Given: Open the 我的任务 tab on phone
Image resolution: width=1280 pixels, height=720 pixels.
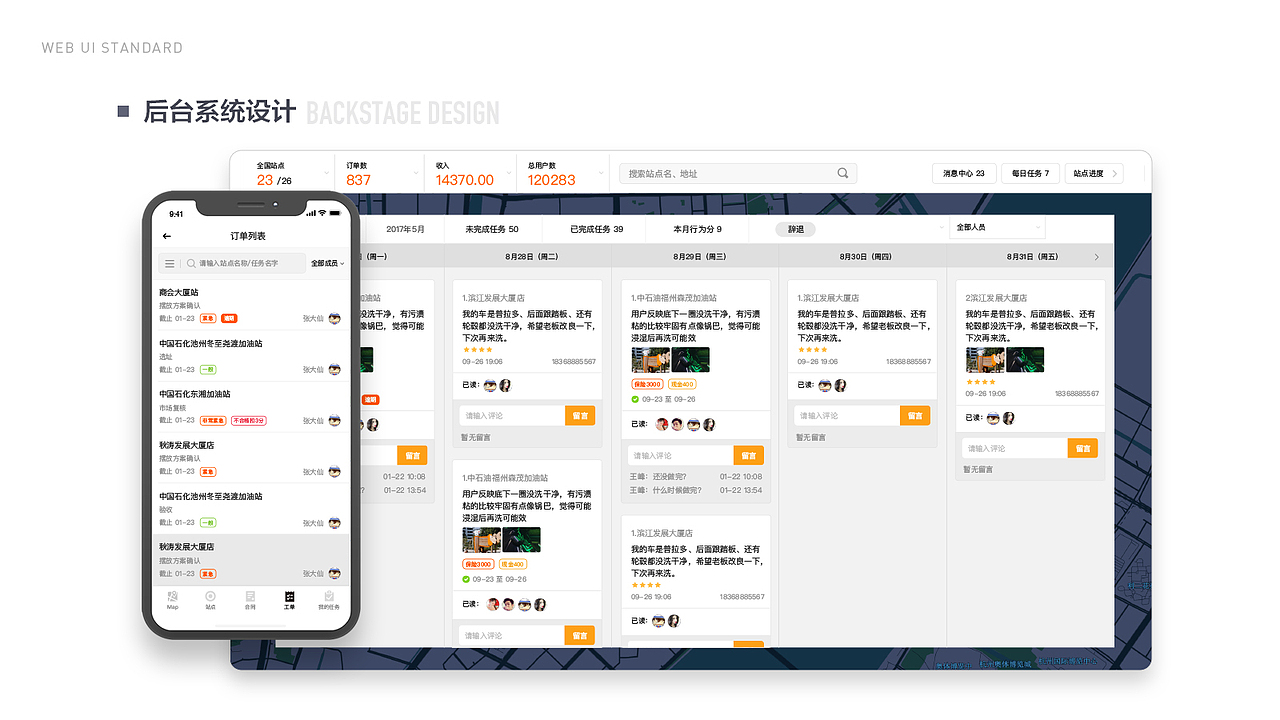Looking at the screenshot, I should [329, 600].
